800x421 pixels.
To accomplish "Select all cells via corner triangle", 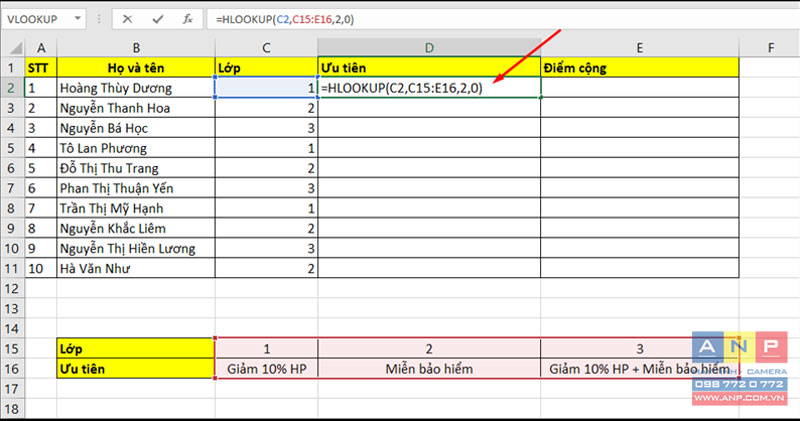I will (16, 48).
